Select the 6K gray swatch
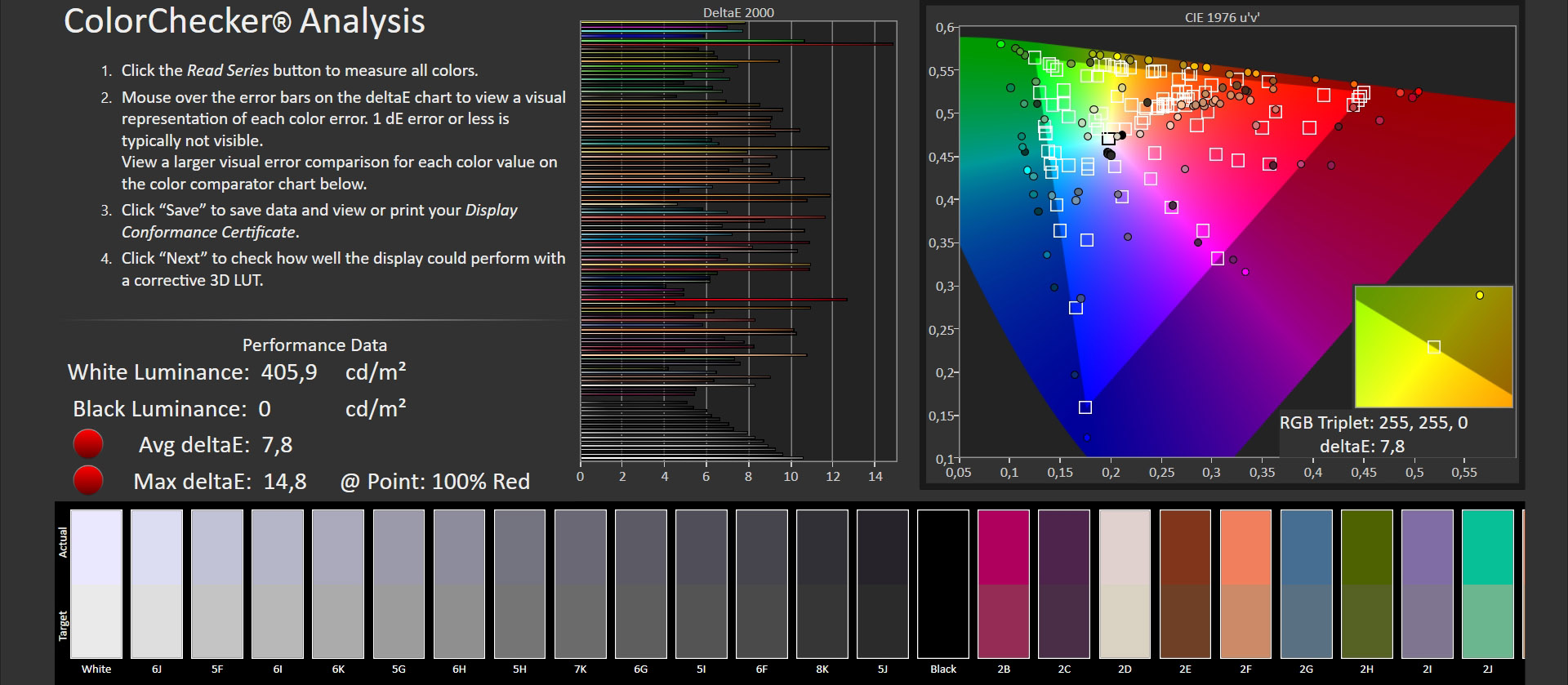 (x=338, y=584)
